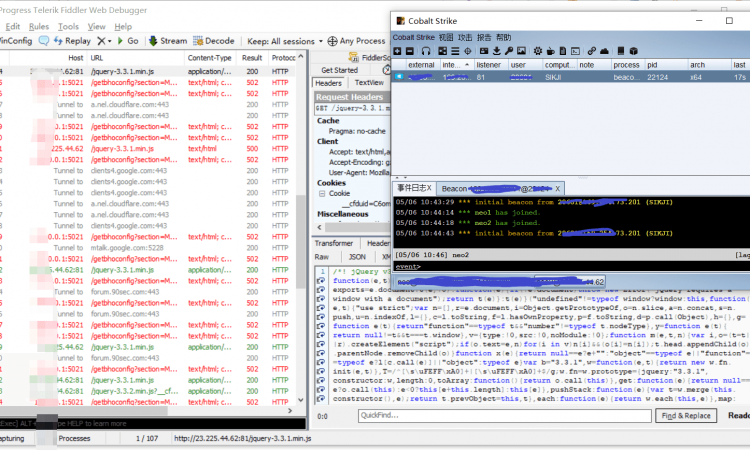Open the Keep: All sessions dropdown

pyautogui.click(x=285, y=41)
